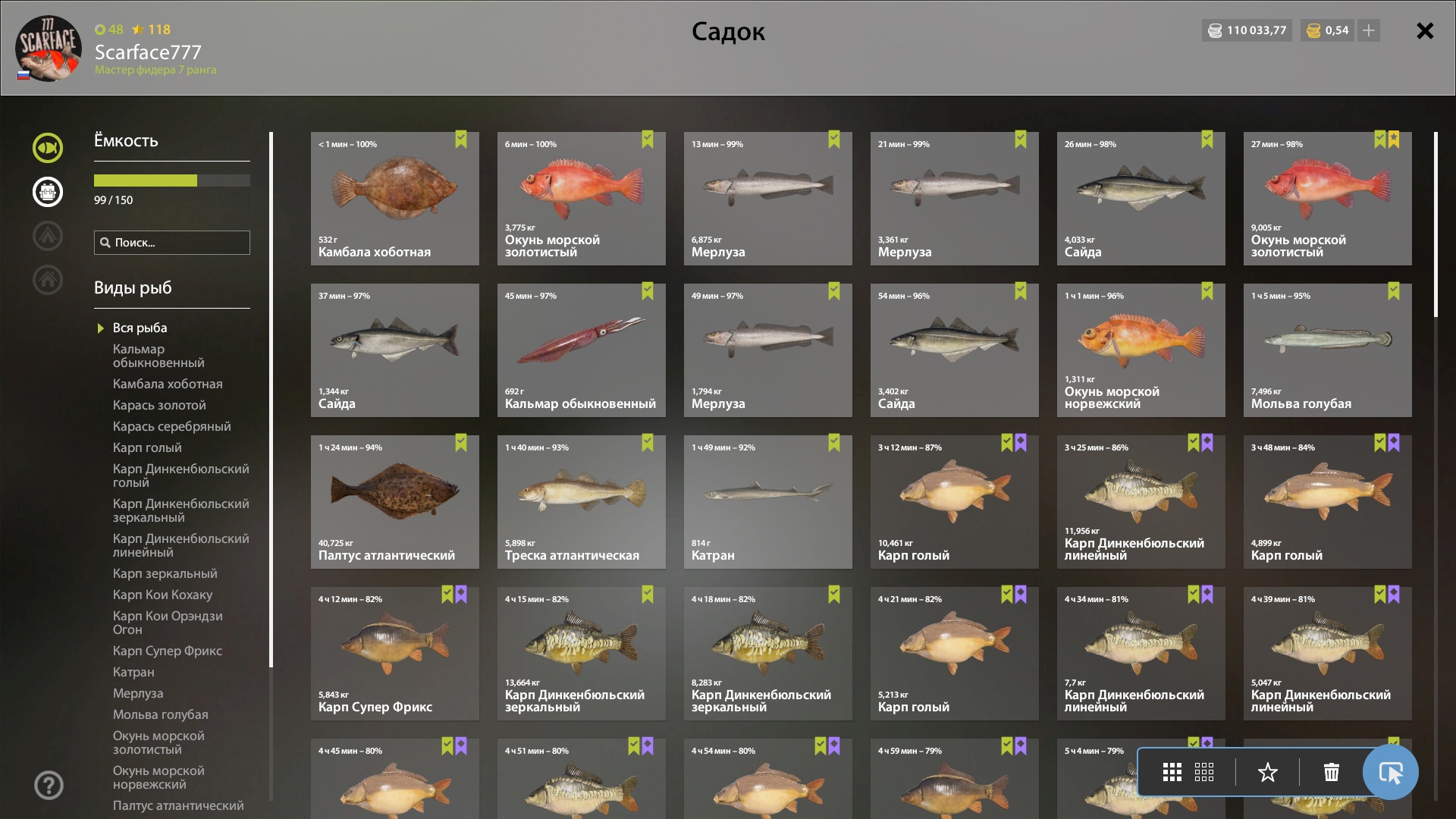Image resolution: width=1456 pixels, height=819 pixels.
Task: Click the Поиск search field
Action: (x=172, y=243)
